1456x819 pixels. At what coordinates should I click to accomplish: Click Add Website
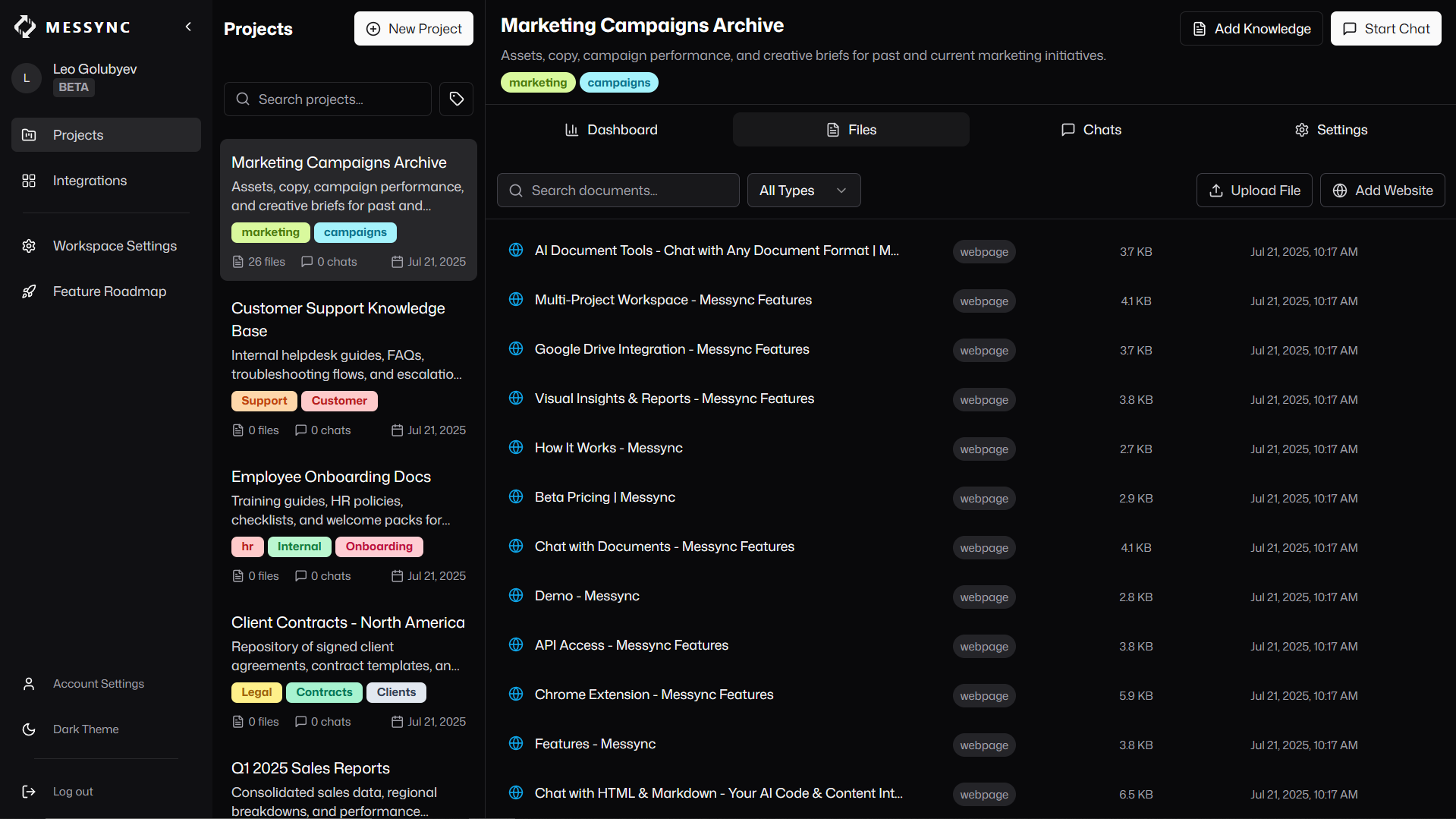(x=1382, y=191)
